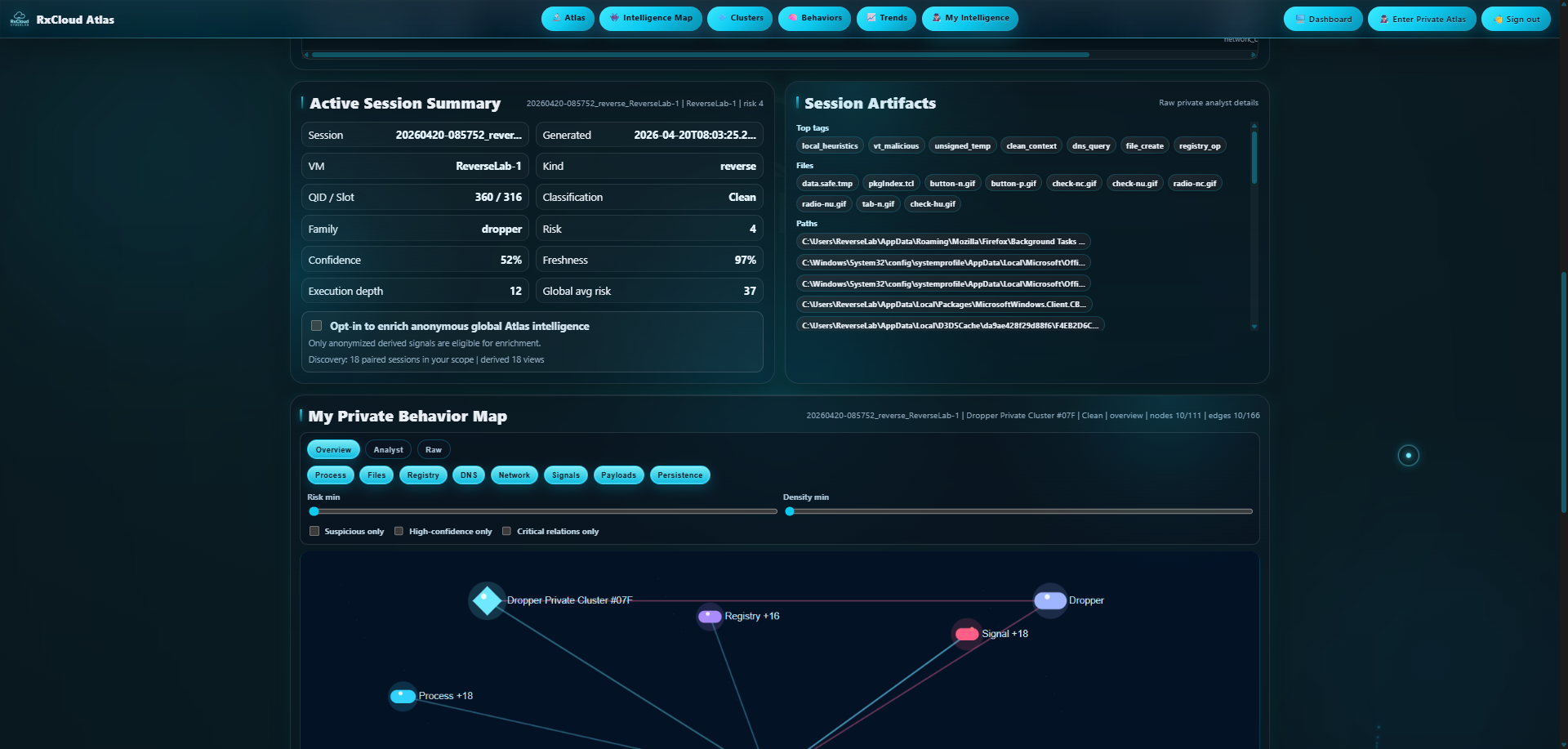
Task: Select the vt_malicious tag
Action: [896, 146]
